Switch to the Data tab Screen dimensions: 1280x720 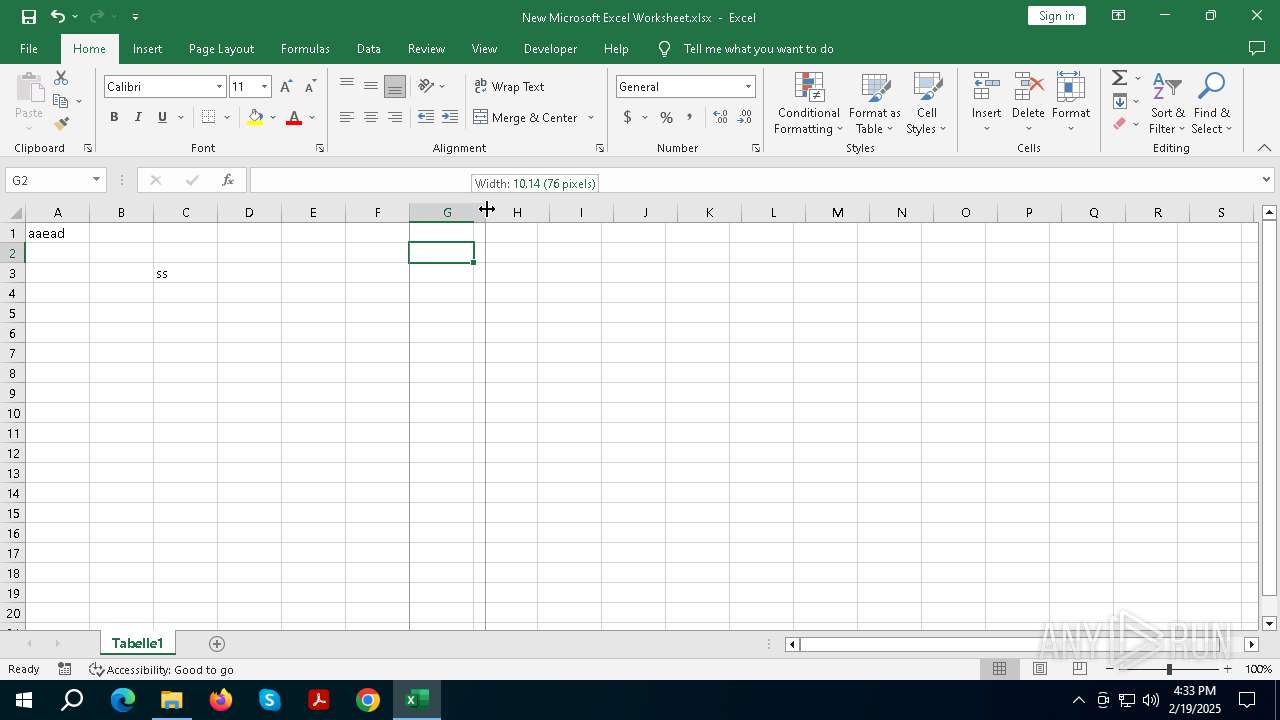[x=369, y=48]
